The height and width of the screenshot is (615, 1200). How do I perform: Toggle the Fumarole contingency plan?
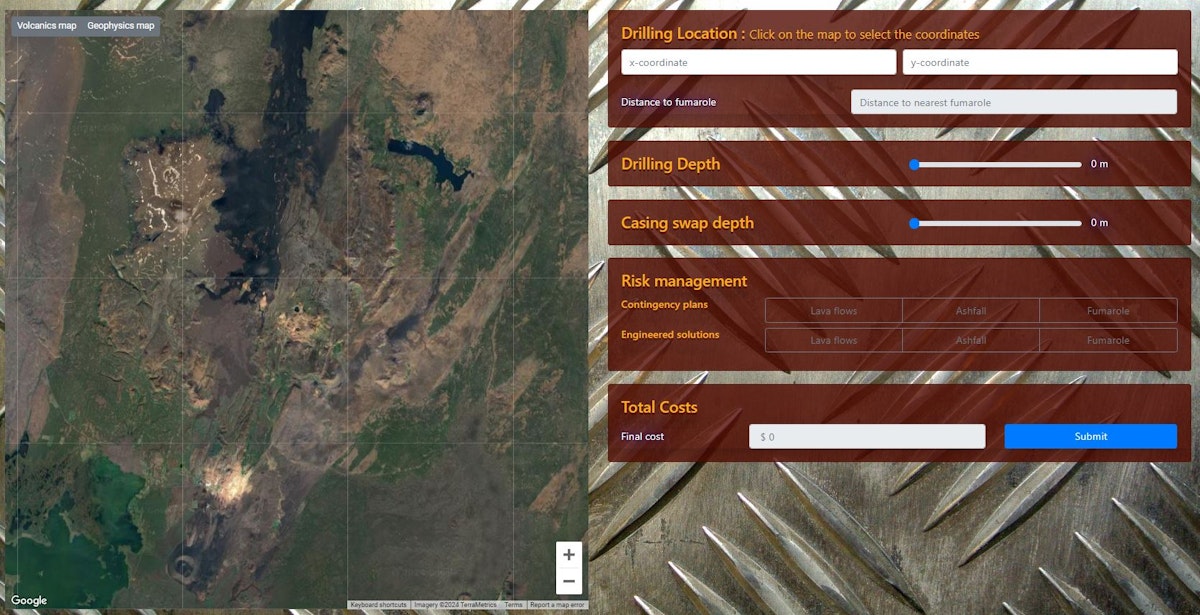pos(1108,310)
